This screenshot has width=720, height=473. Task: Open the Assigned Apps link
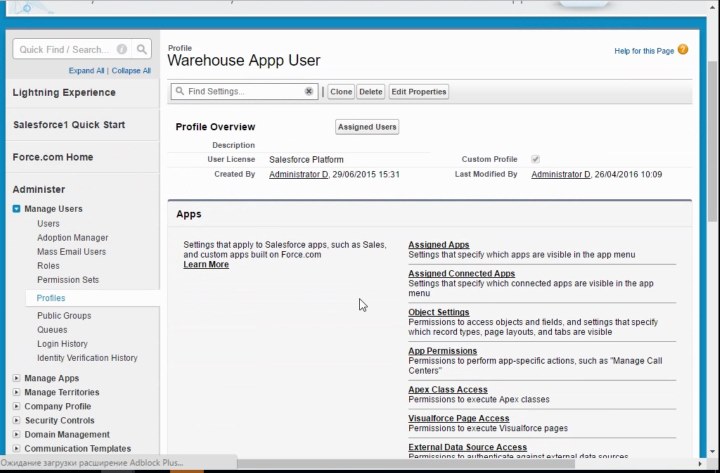point(439,245)
